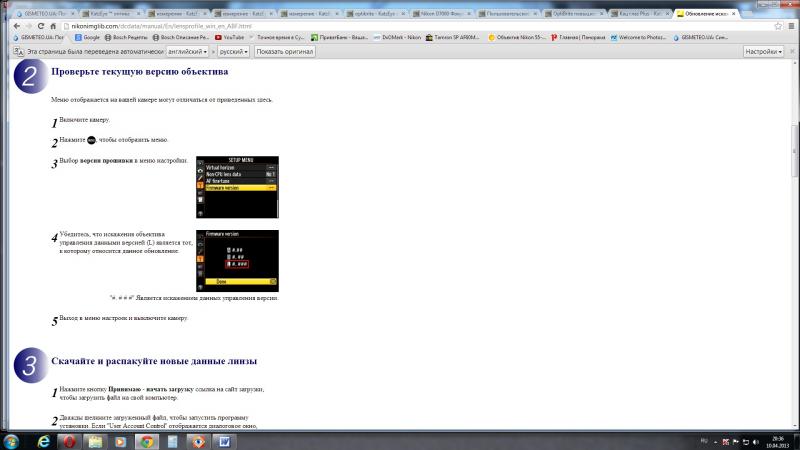Open Microsoft Word from the taskbar
800x450 pixels.
pyautogui.click(x=224, y=441)
